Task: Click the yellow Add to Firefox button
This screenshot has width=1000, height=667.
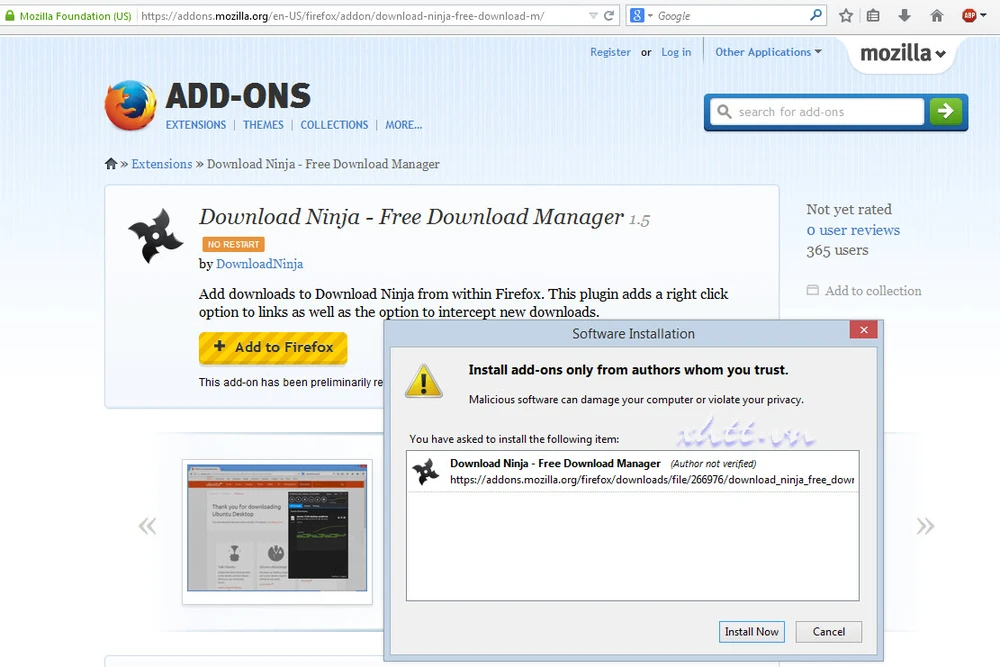Action: click(273, 348)
